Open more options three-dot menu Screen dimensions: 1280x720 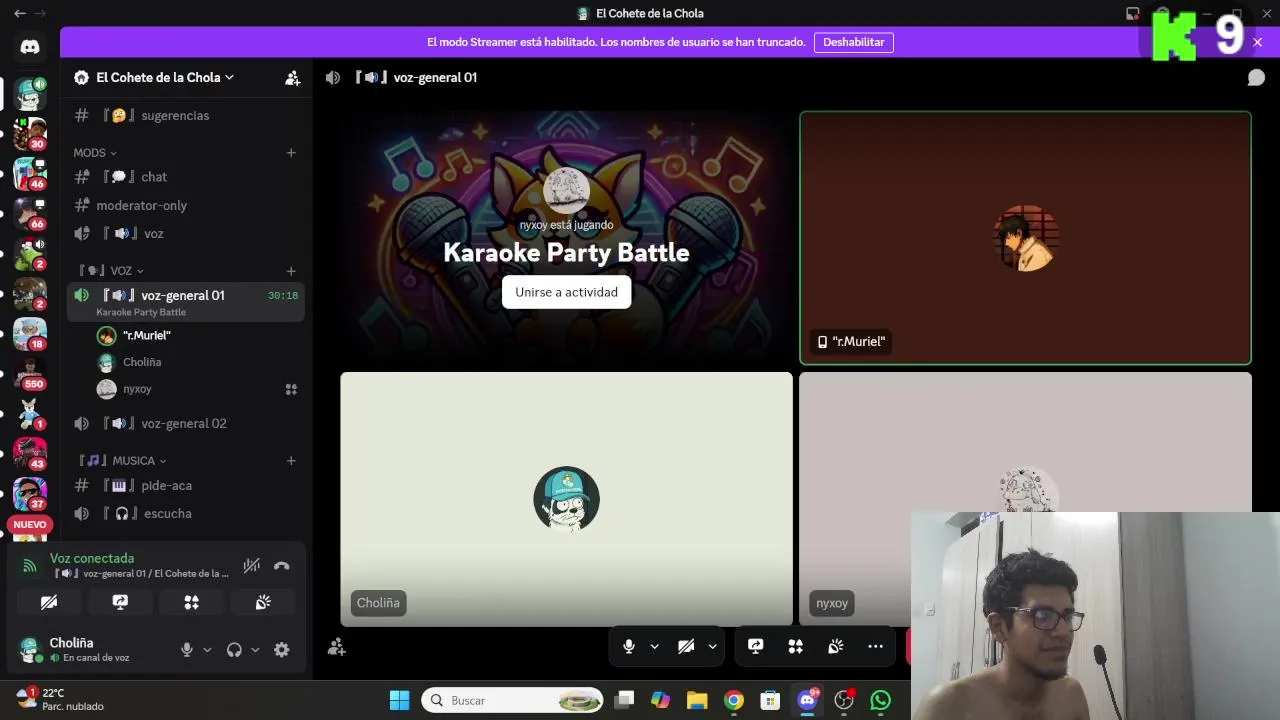[876, 646]
